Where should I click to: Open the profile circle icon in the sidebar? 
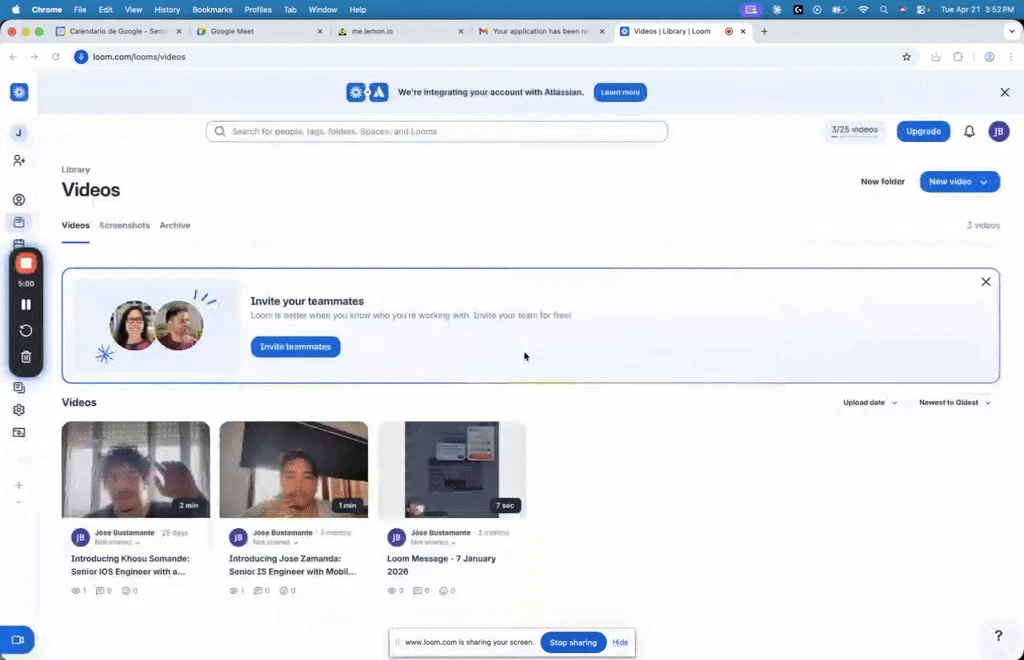(x=19, y=200)
